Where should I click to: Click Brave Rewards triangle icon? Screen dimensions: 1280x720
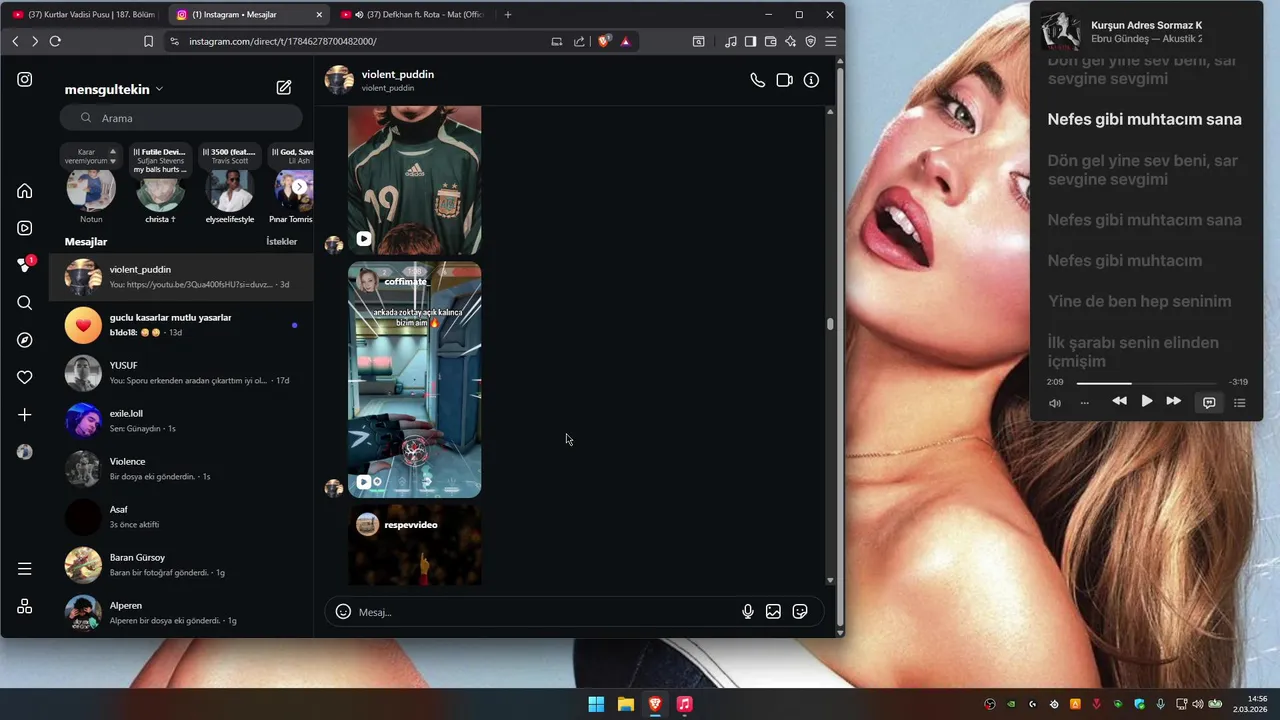point(625,41)
